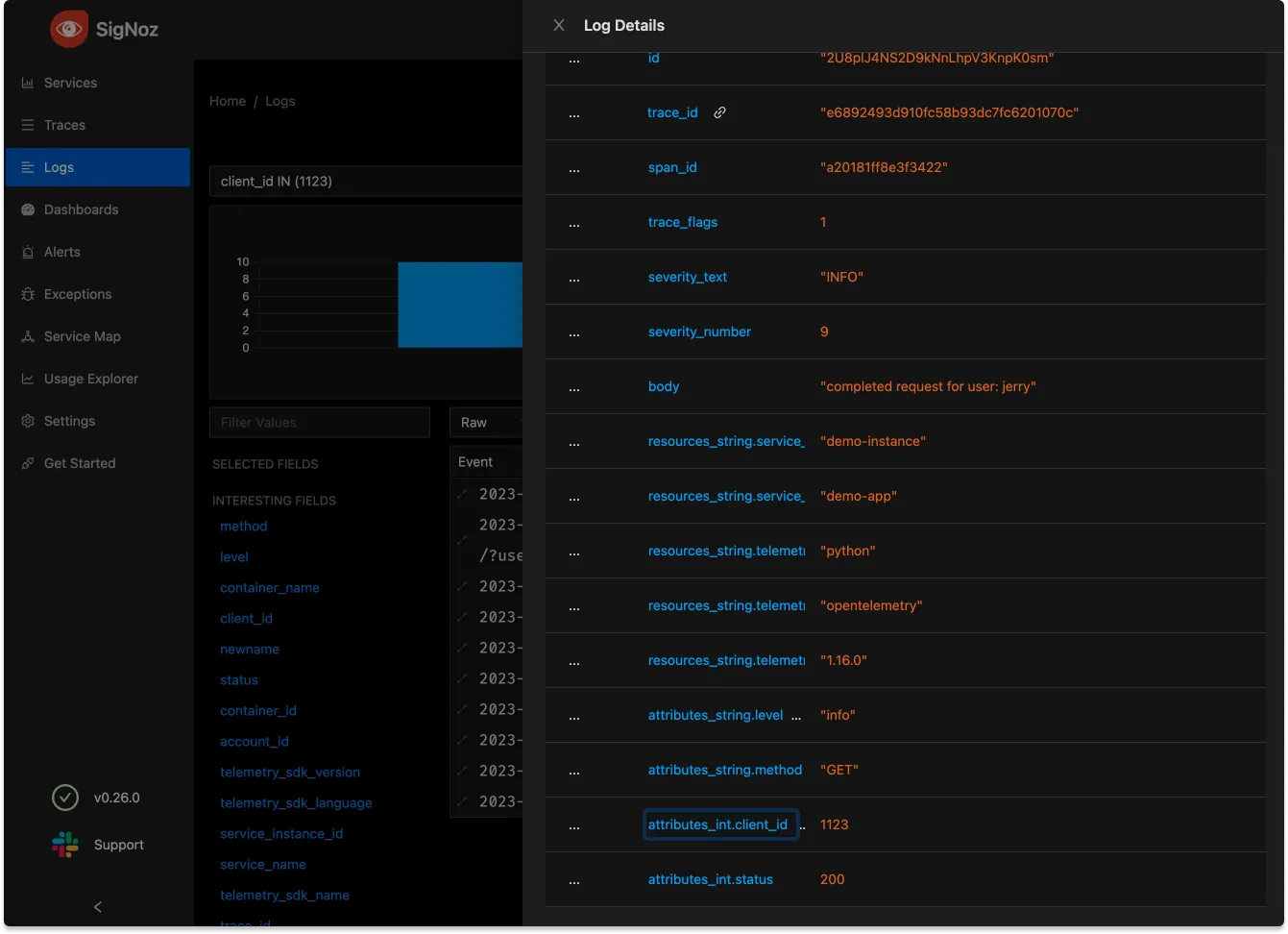Click the trace_id link icon
Screen dimensions: 1288x934
pos(719,112)
